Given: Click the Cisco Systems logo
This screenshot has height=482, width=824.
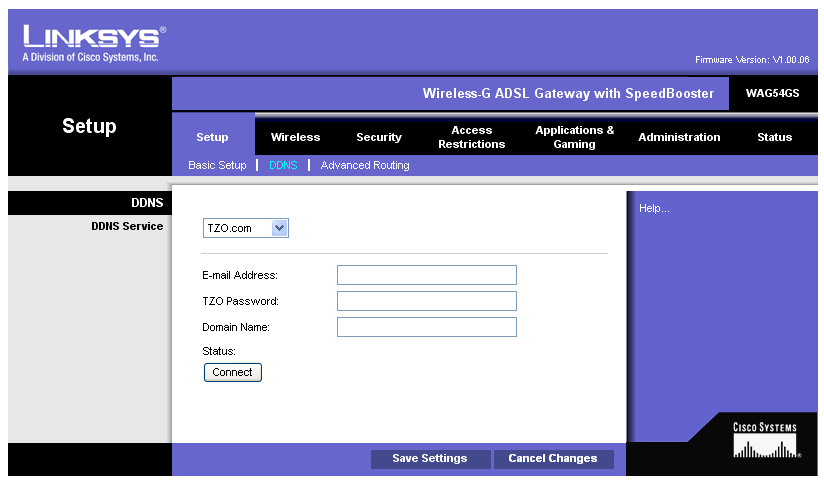Looking at the screenshot, I should (766, 440).
